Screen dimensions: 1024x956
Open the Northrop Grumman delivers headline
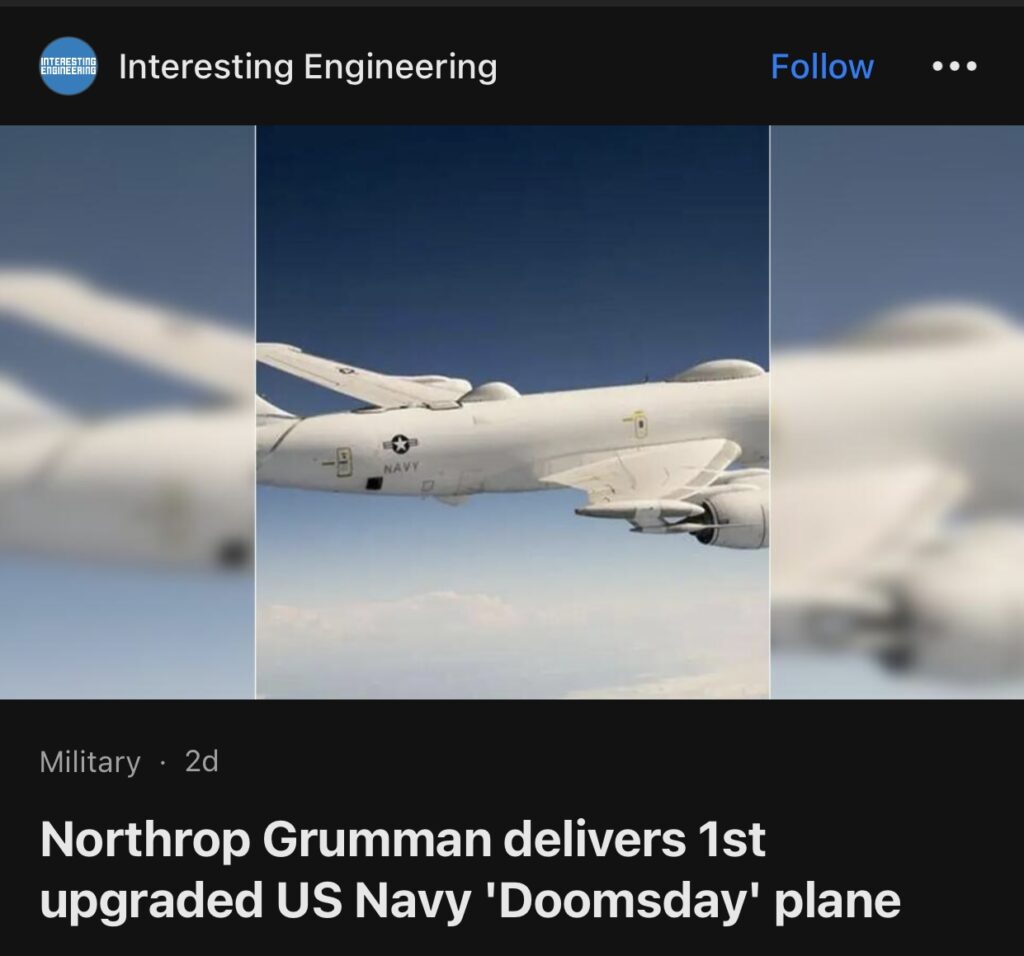click(402, 840)
